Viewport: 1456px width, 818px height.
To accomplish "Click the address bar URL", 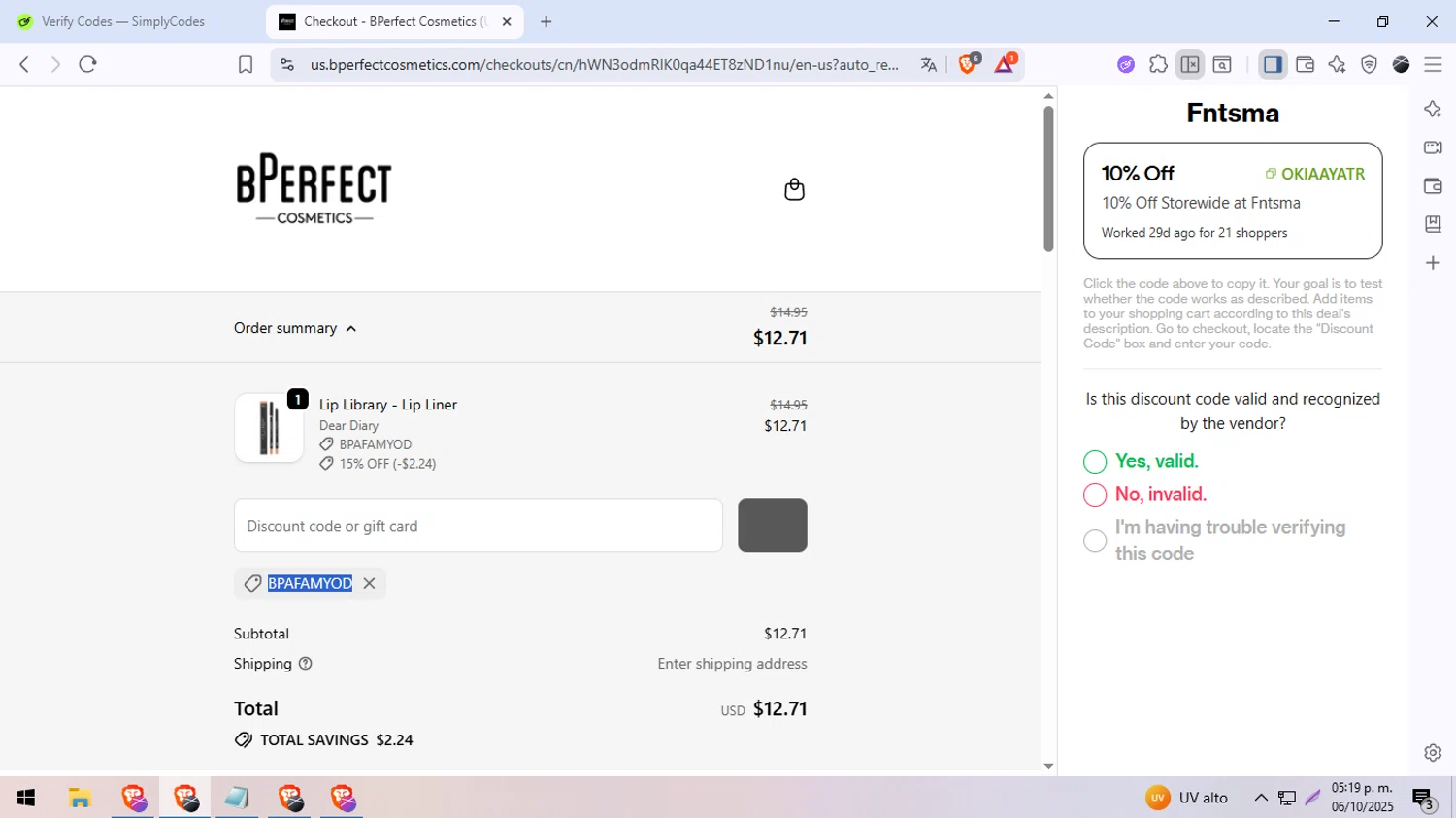I will tap(604, 64).
